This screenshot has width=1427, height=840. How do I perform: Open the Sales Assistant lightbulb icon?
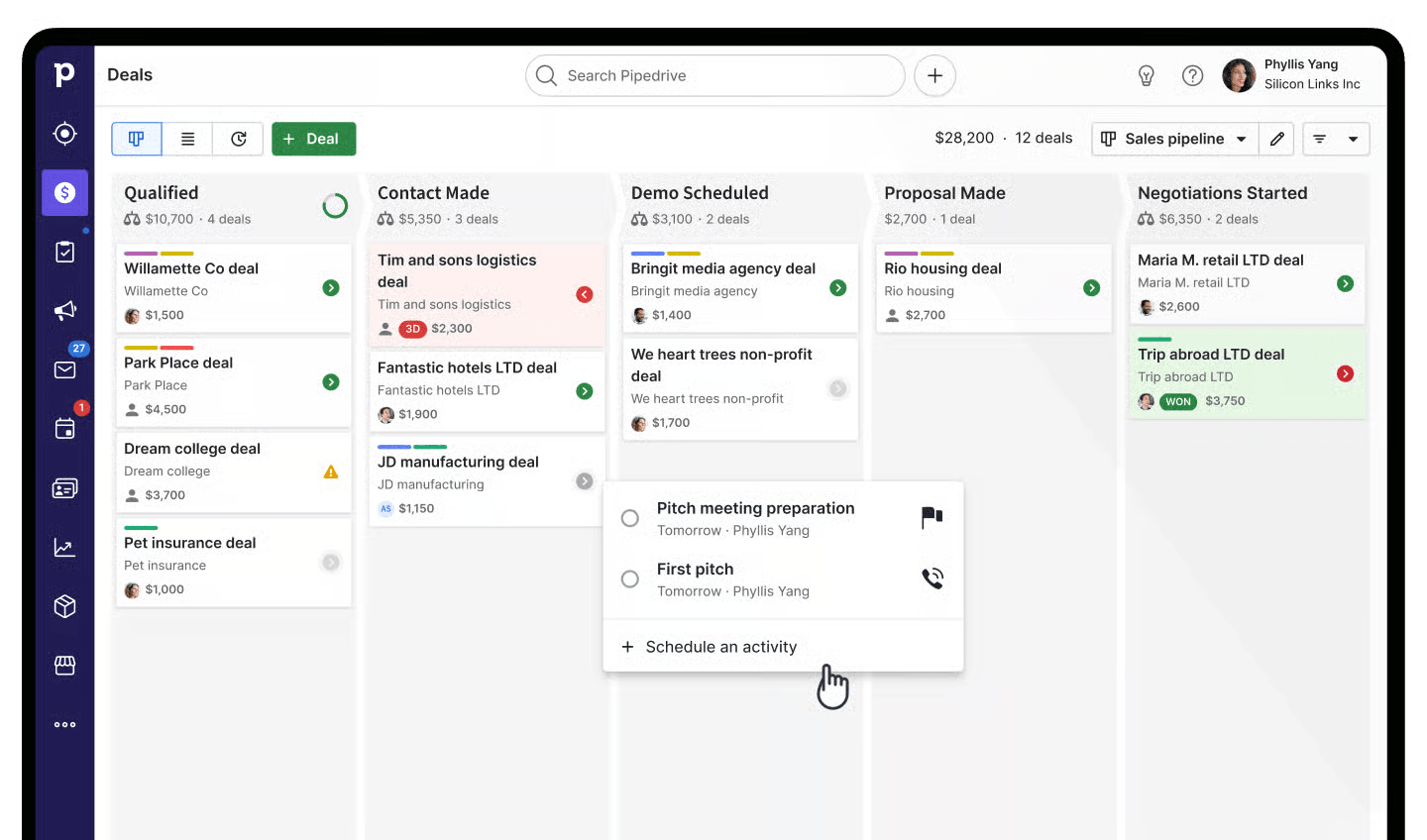(x=1147, y=75)
